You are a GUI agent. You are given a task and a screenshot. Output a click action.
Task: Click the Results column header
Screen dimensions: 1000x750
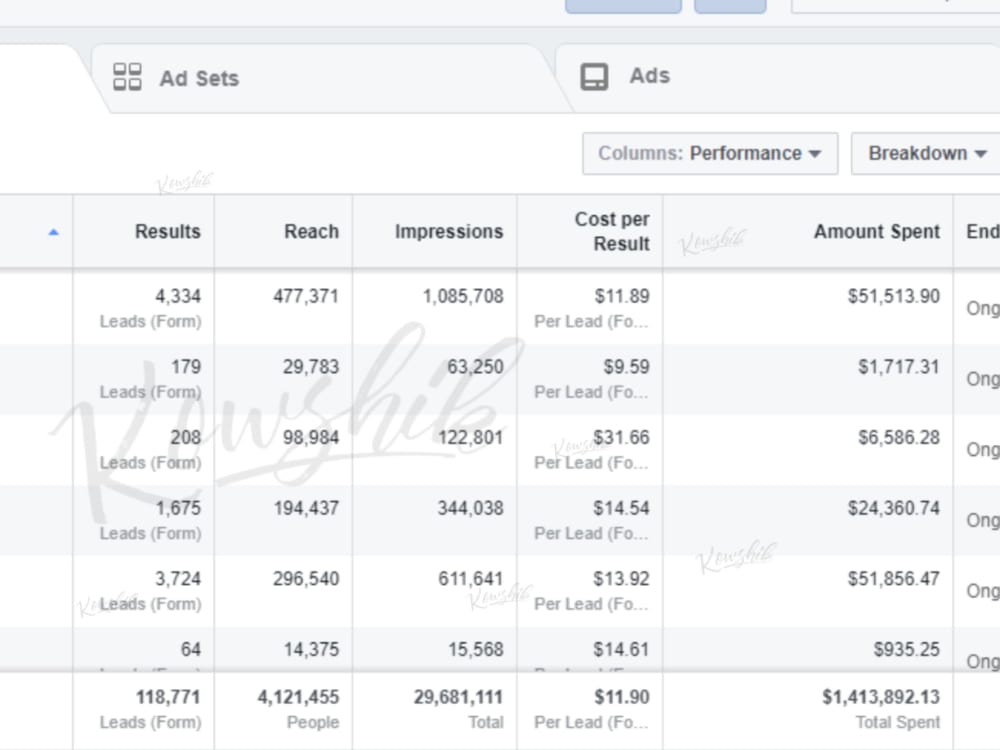pos(167,231)
